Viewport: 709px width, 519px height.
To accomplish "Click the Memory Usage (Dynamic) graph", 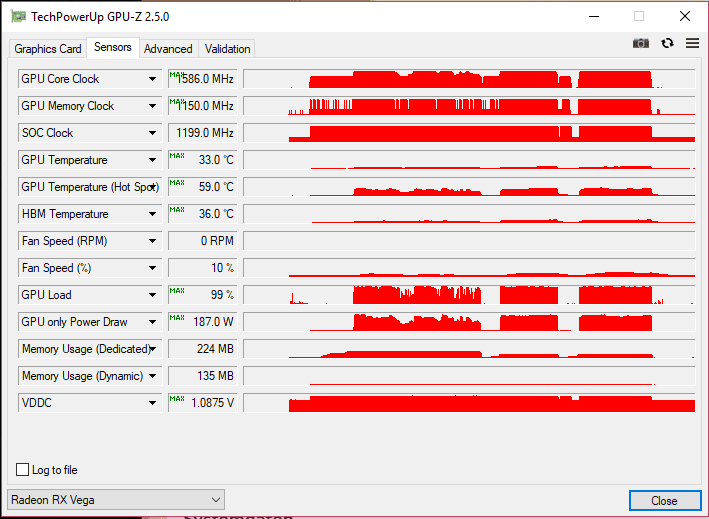I will click(x=469, y=376).
